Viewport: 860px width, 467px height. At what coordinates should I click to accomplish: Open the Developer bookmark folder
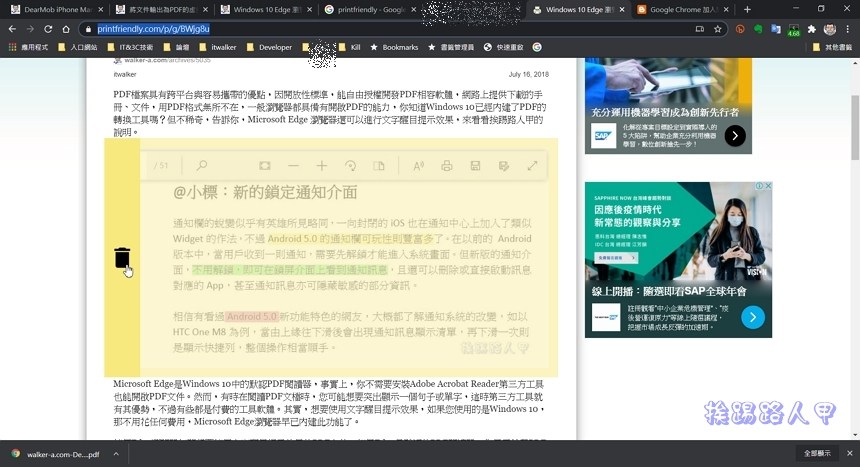268,47
